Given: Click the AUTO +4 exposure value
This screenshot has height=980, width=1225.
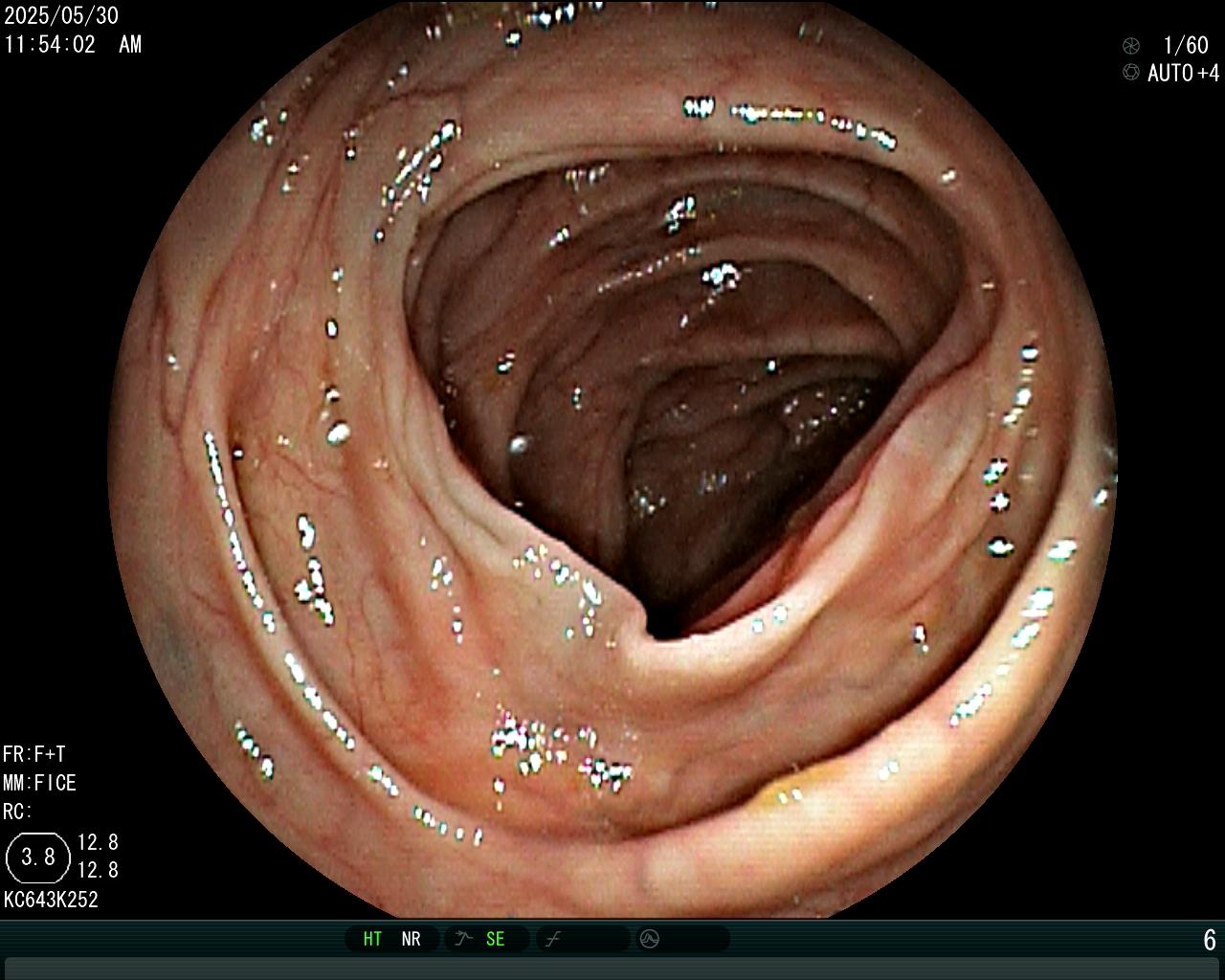Looking at the screenshot, I should (1184, 73).
